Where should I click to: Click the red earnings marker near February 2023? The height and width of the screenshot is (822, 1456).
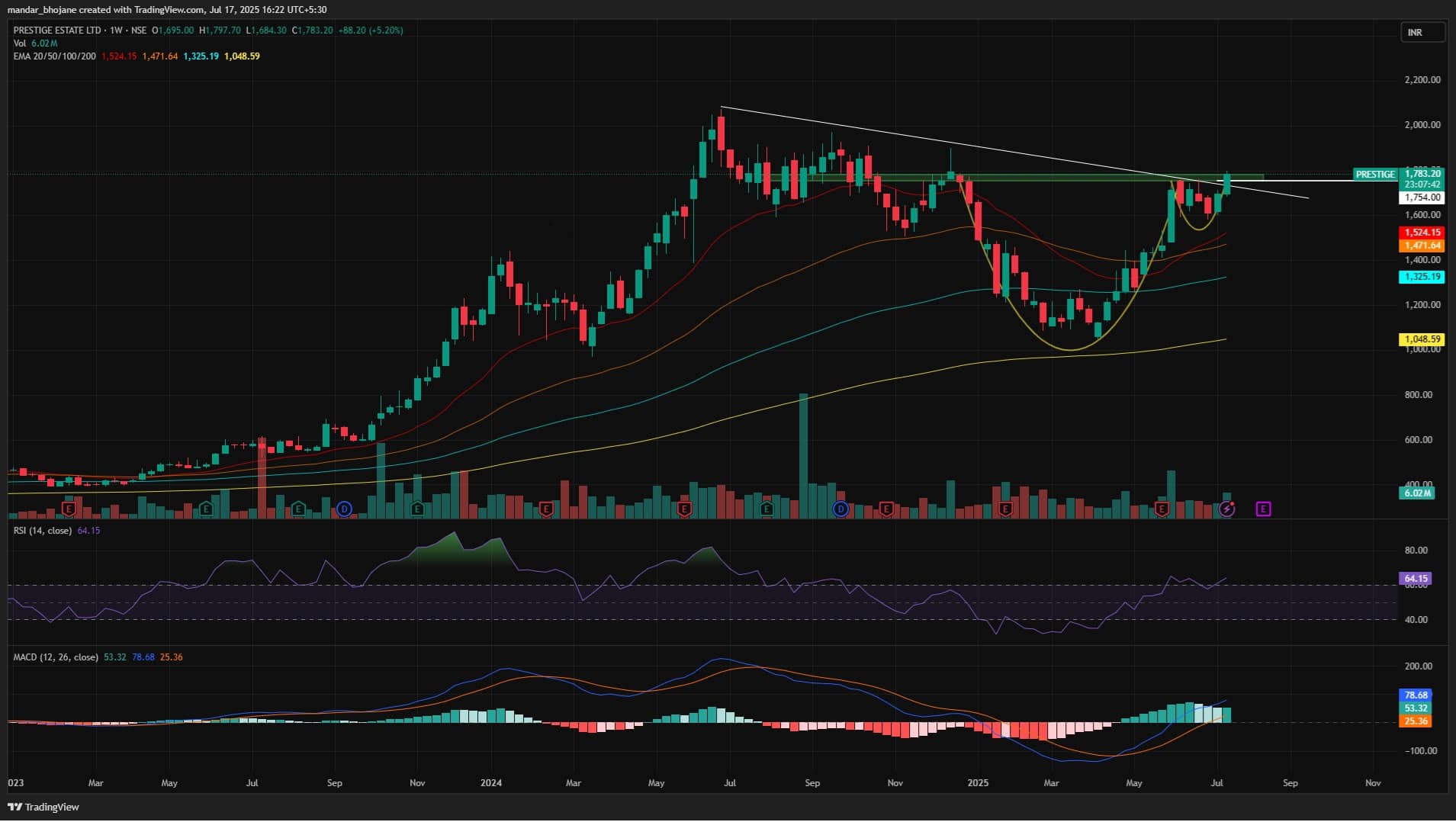[x=69, y=509]
